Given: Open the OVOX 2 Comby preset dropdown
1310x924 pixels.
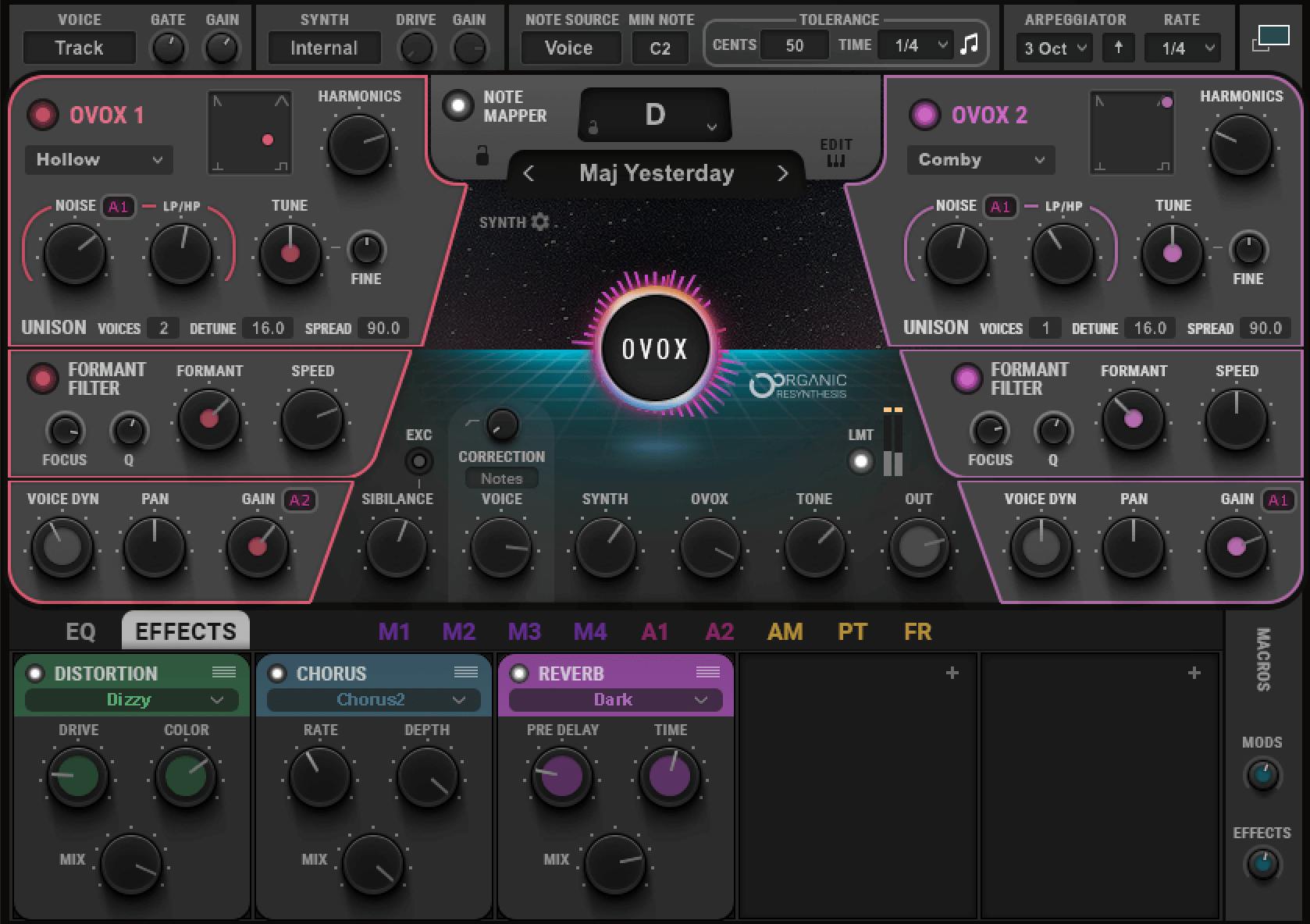Looking at the screenshot, I should coord(981,160).
